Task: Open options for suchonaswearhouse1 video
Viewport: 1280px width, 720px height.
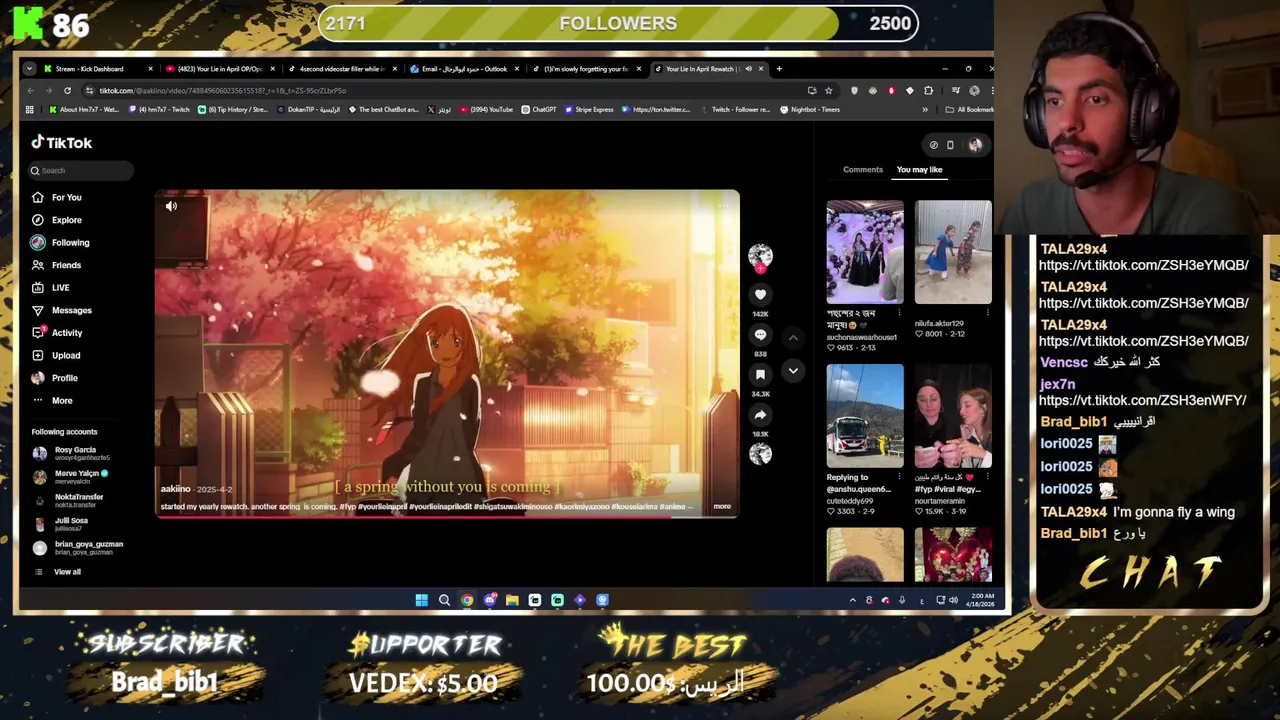Action: coord(899,312)
